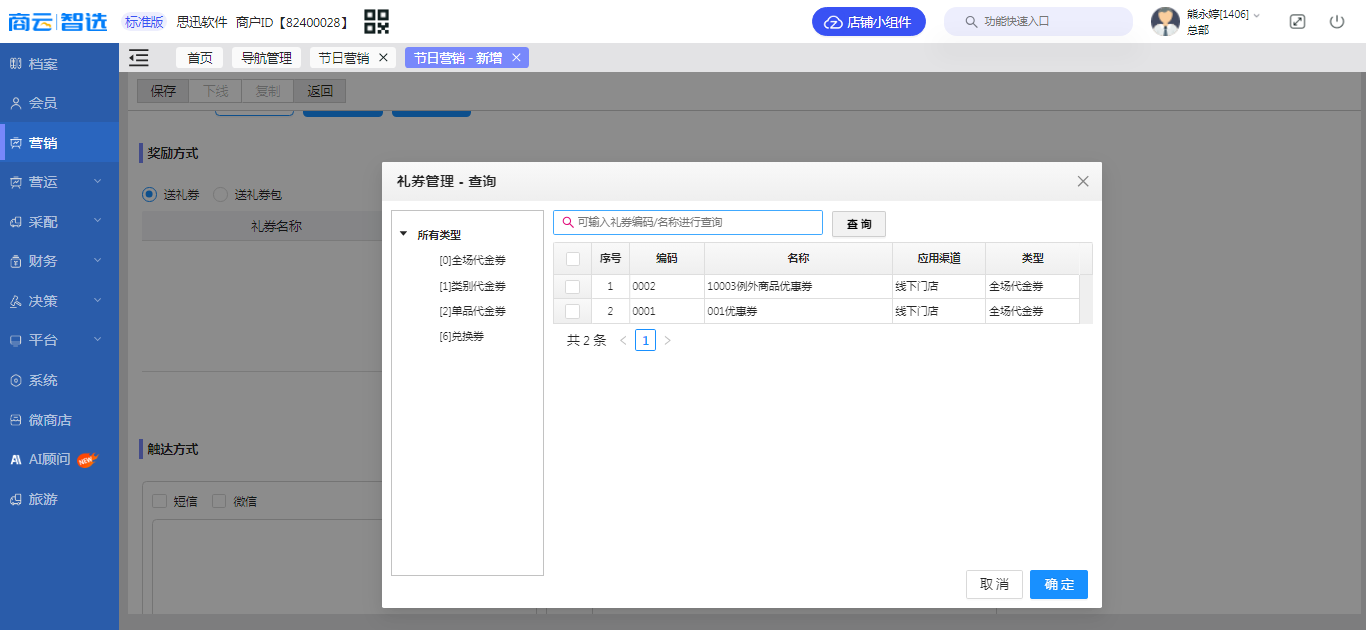The width and height of the screenshot is (1366, 630).
Task: Click the 功能快速入口 quick search box
Action: [1038, 21]
